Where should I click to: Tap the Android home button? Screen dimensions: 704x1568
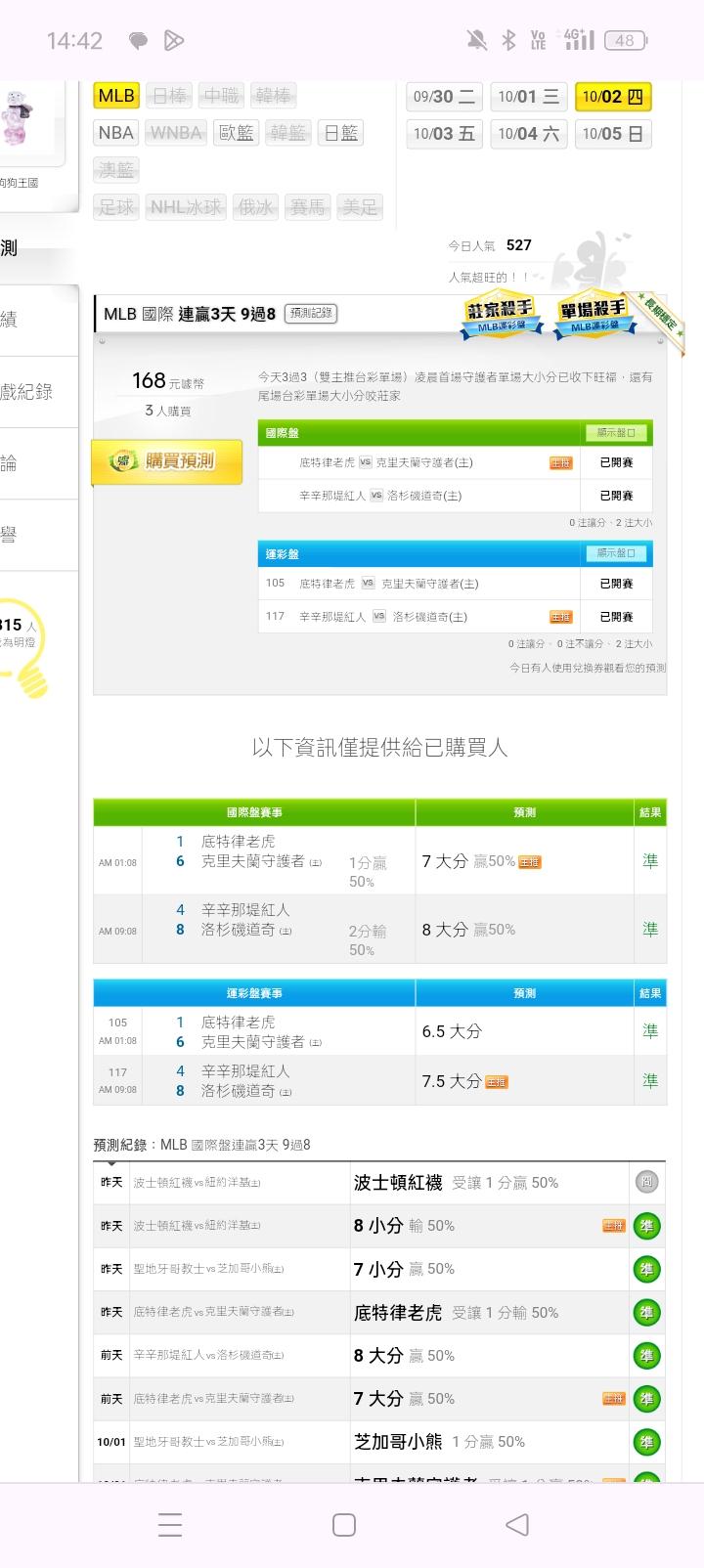coord(344,1524)
